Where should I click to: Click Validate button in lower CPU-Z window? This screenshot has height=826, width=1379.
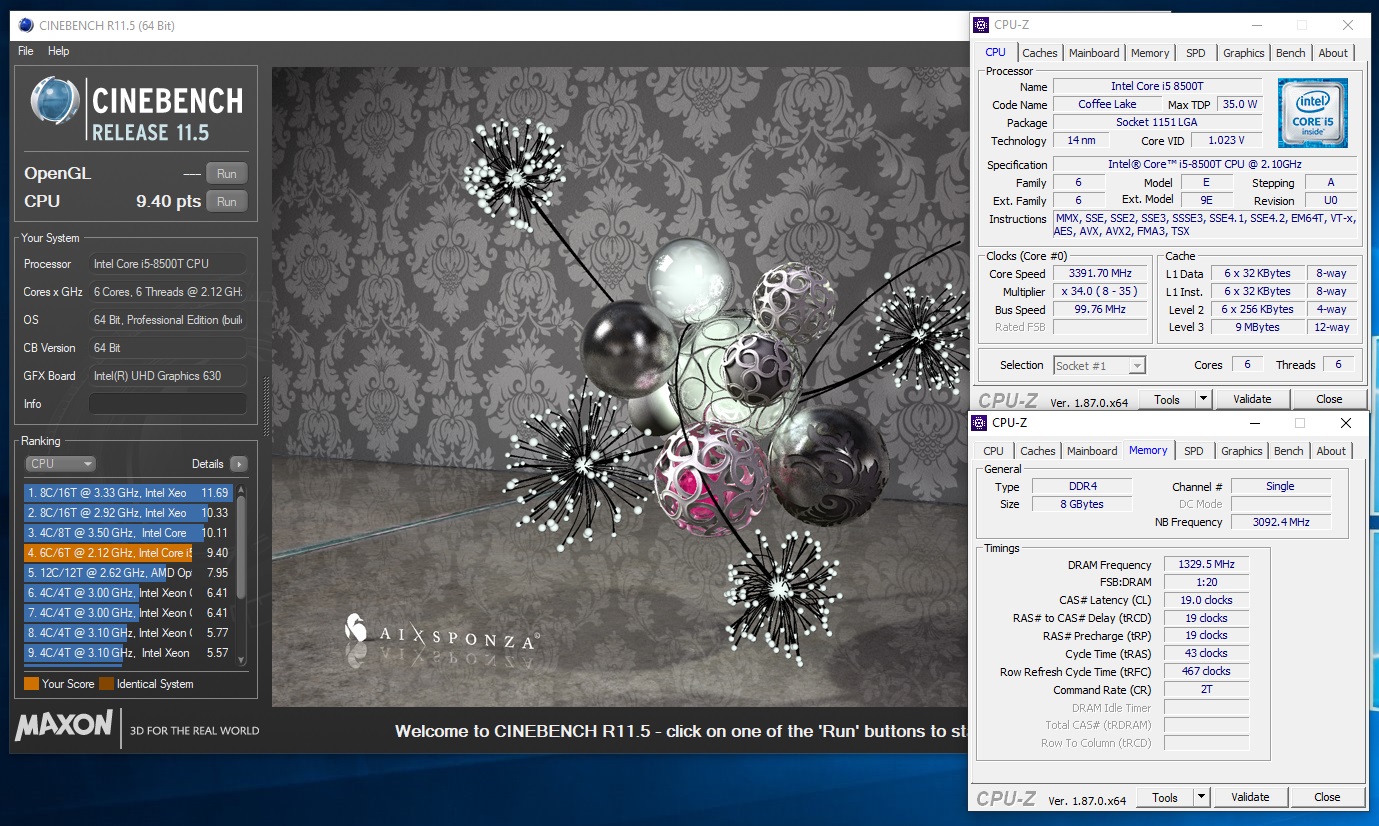point(1250,797)
